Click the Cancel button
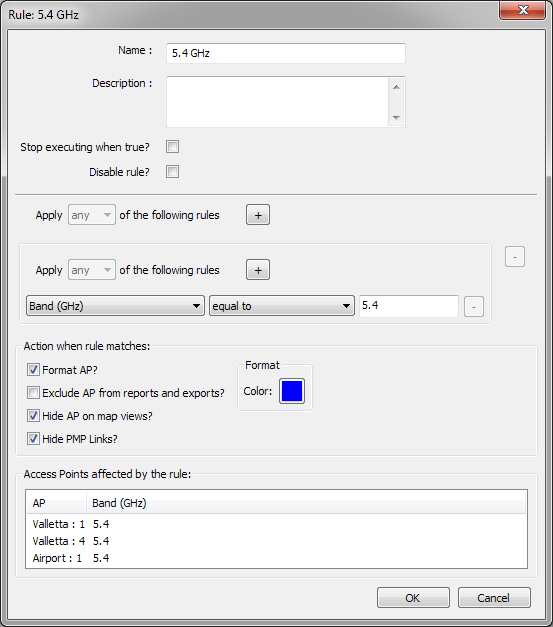The width and height of the screenshot is (553, 627). pos(494,598)
